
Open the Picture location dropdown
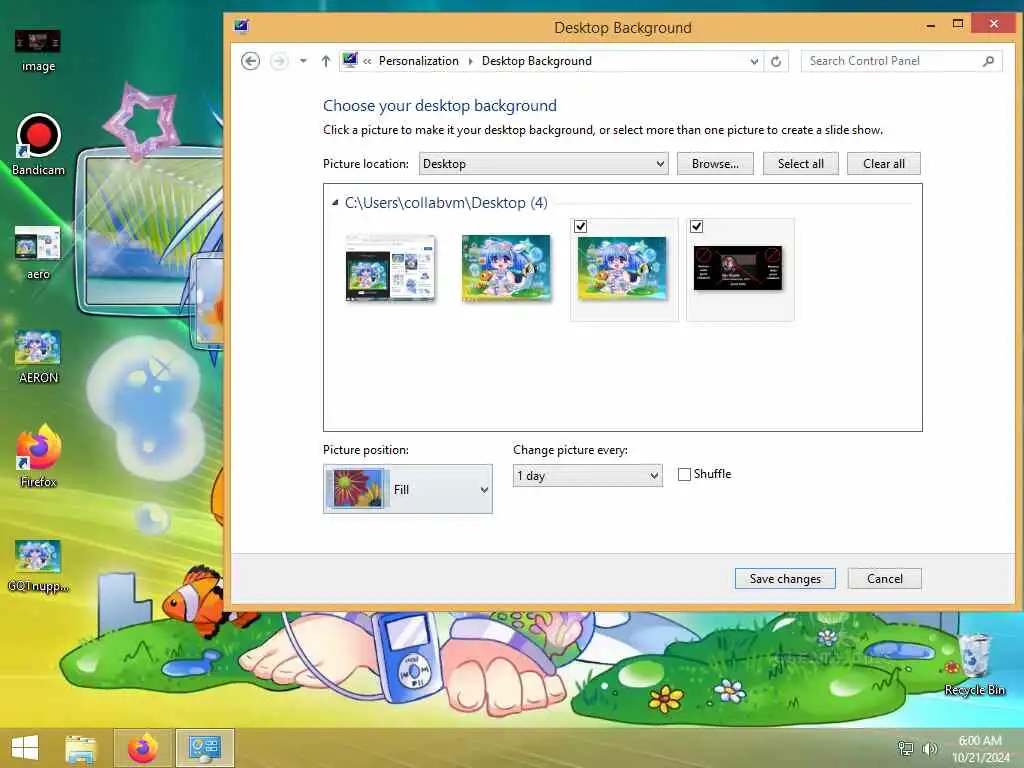click(543, 164)
